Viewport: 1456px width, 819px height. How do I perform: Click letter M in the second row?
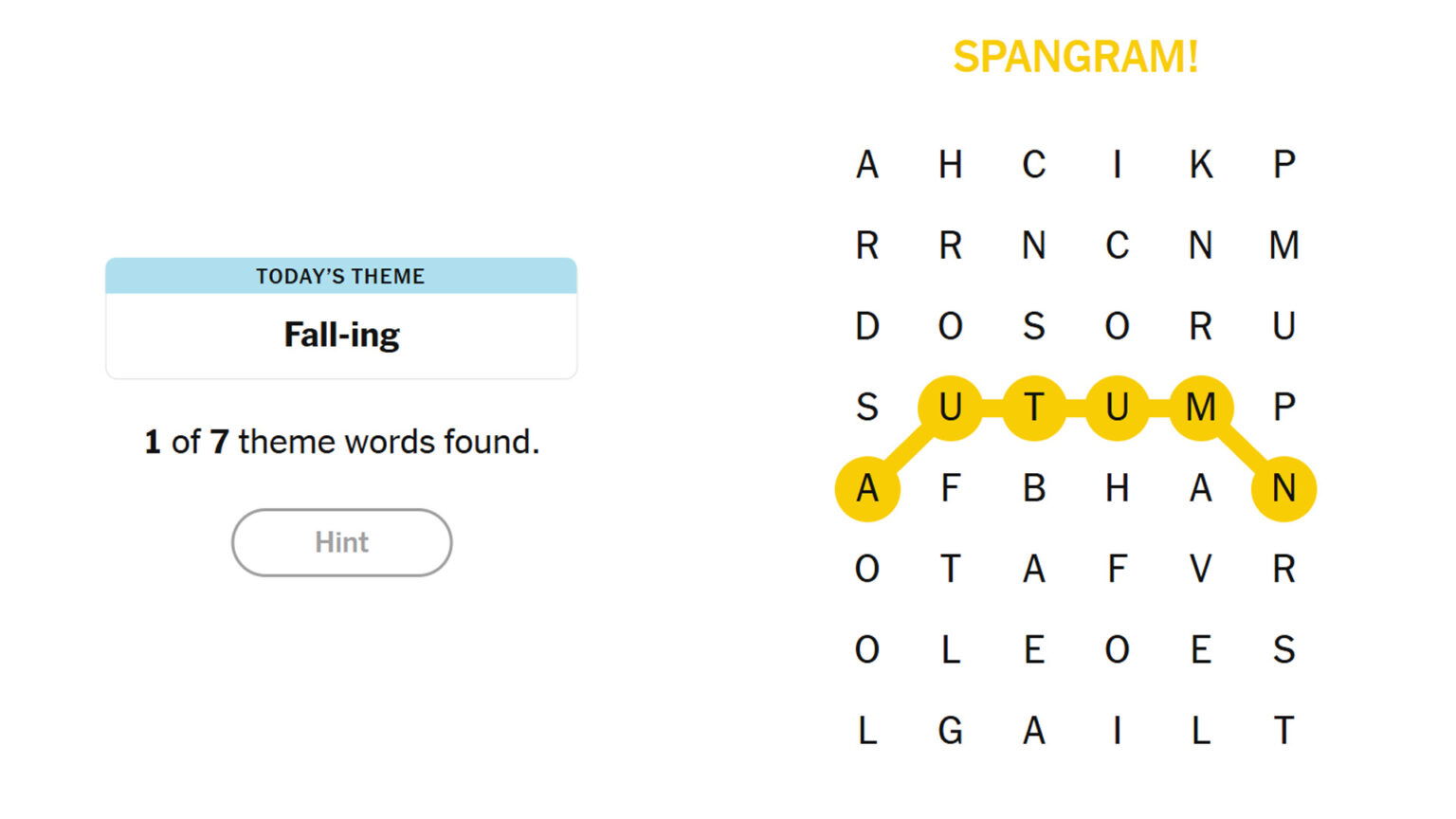pos(1283,246)
